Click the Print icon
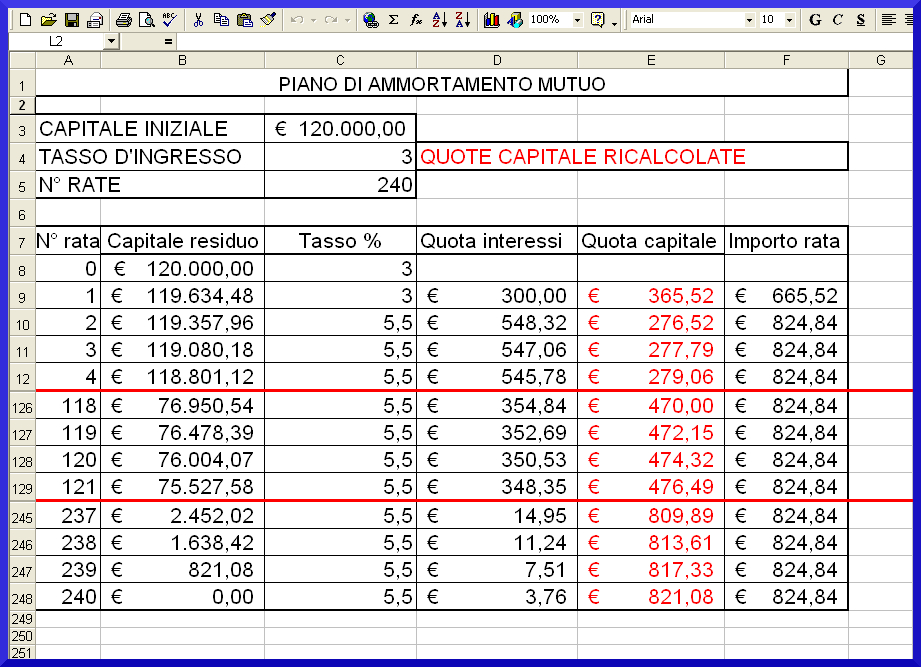 [x=124, y=20]
